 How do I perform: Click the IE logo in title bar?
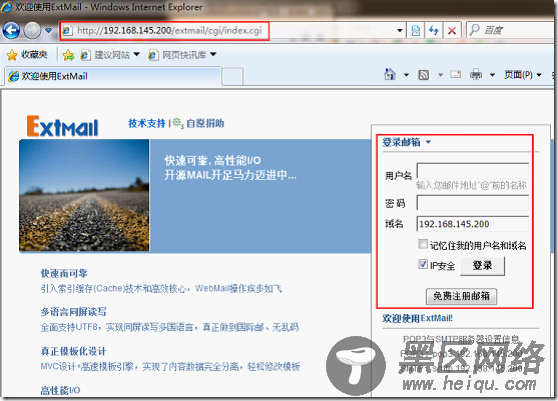[x=6, y=7]
